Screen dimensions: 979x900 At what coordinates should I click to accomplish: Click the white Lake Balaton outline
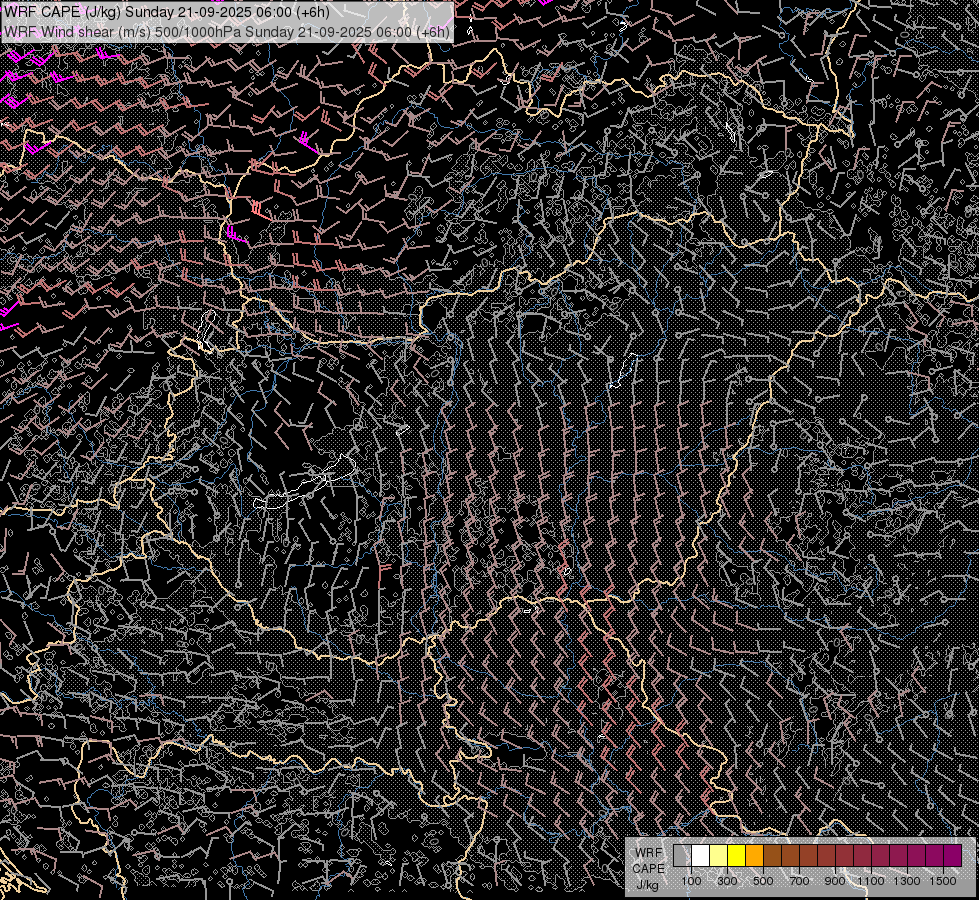tap(300, 490)
